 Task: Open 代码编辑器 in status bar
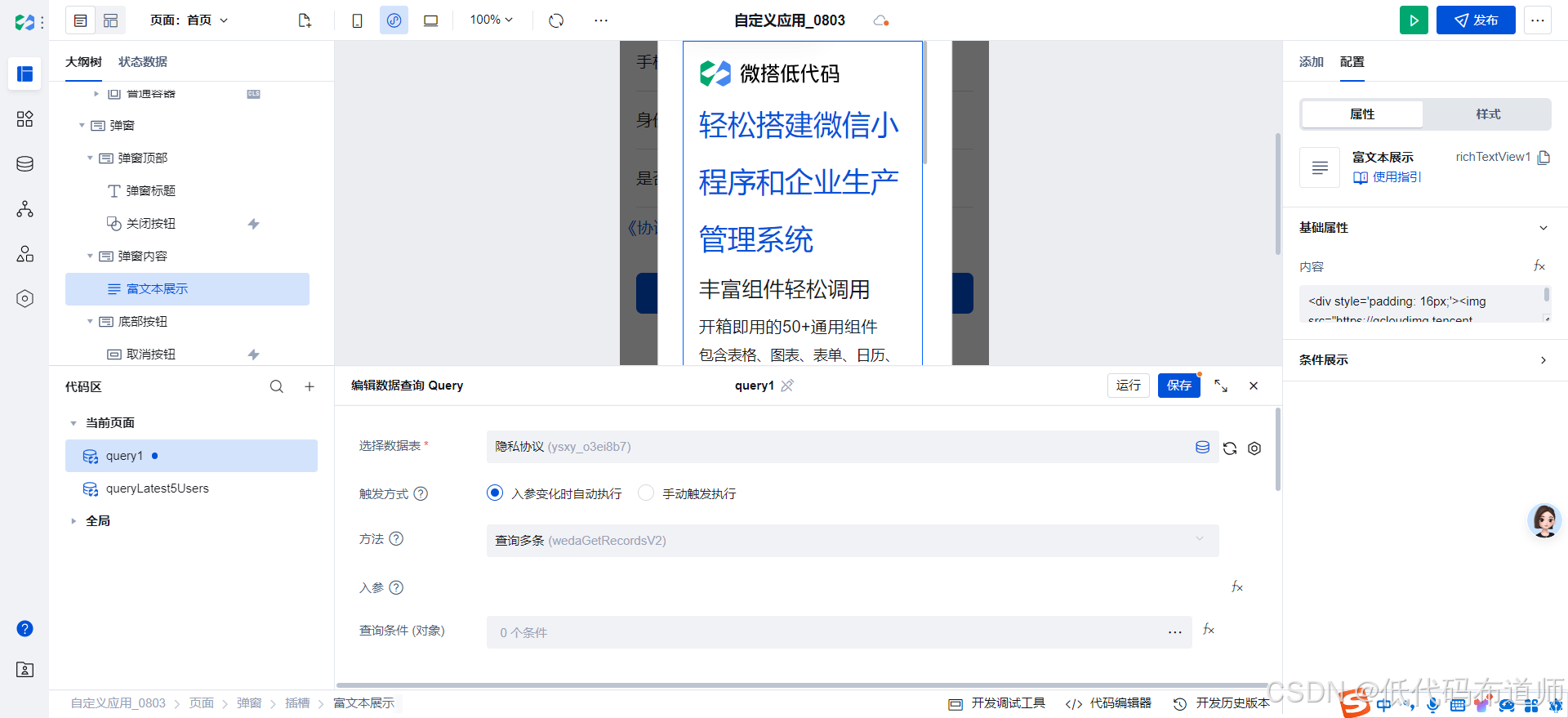tap(1108, 703)
